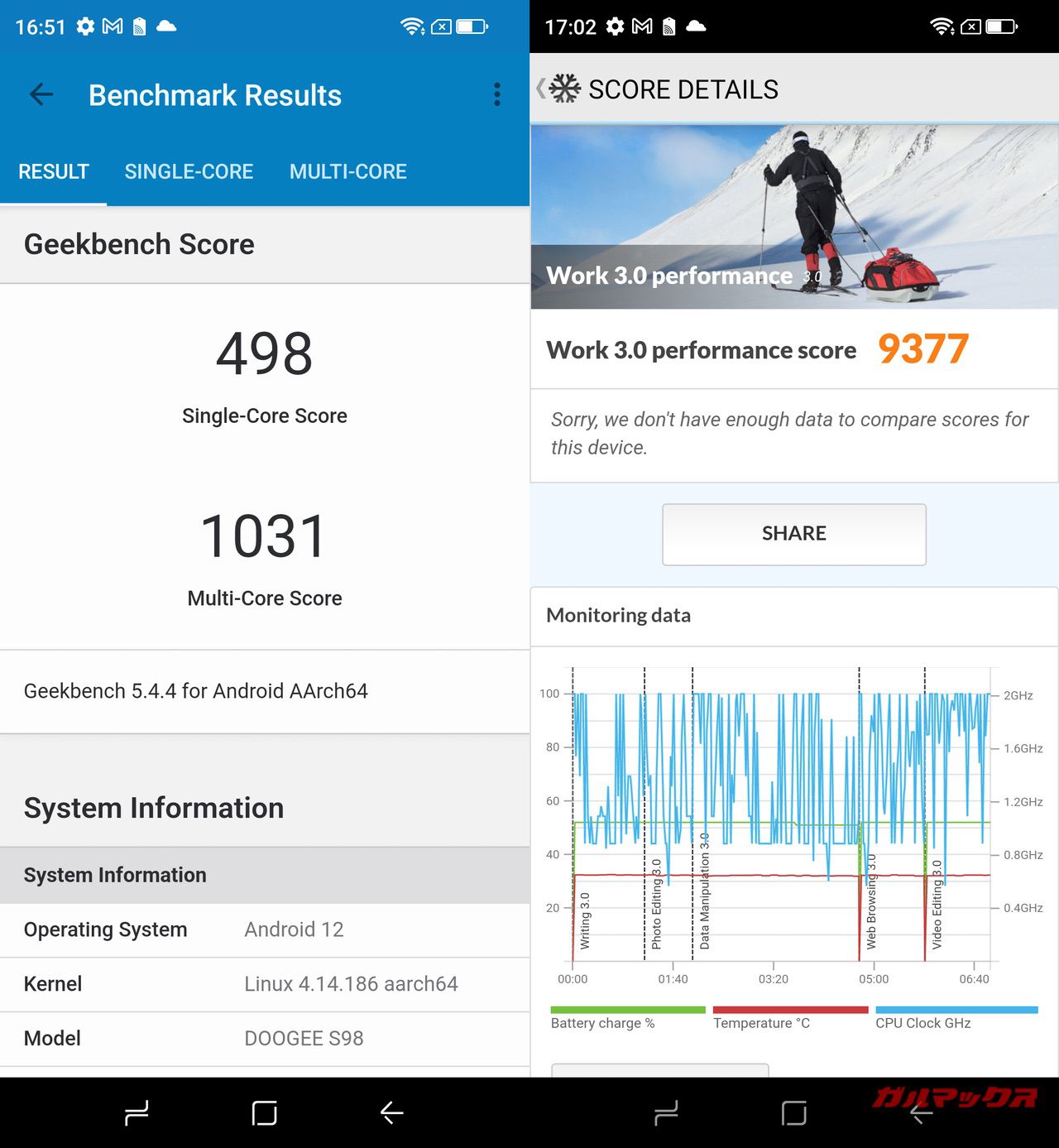
Task: Select the RESULT tab
Action: click(54, 171)
